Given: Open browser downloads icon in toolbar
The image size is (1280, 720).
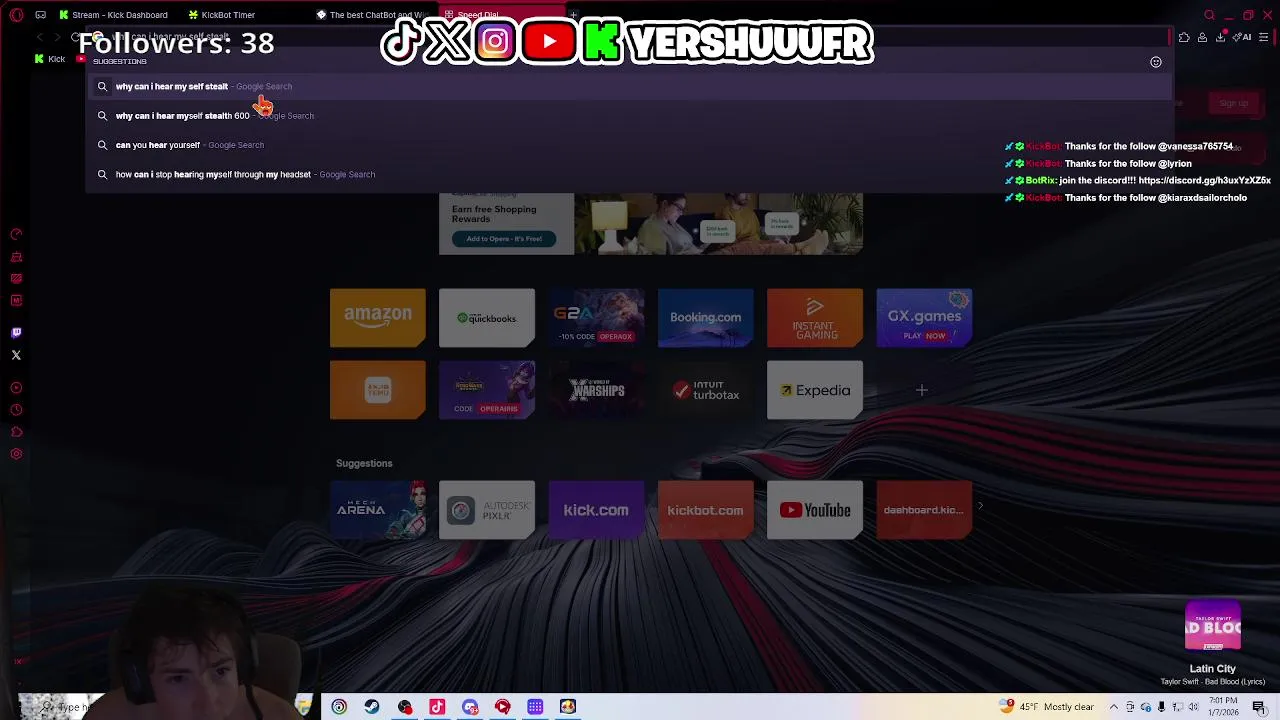Looking at the screenshot, I should point(1220,38).
